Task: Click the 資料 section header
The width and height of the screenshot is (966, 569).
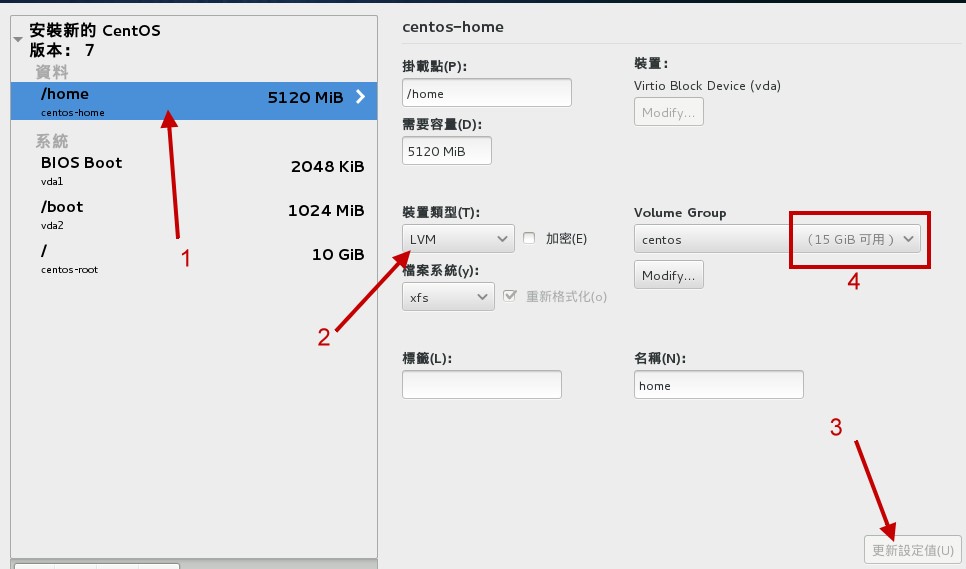Action: click(x=52, y=72)
